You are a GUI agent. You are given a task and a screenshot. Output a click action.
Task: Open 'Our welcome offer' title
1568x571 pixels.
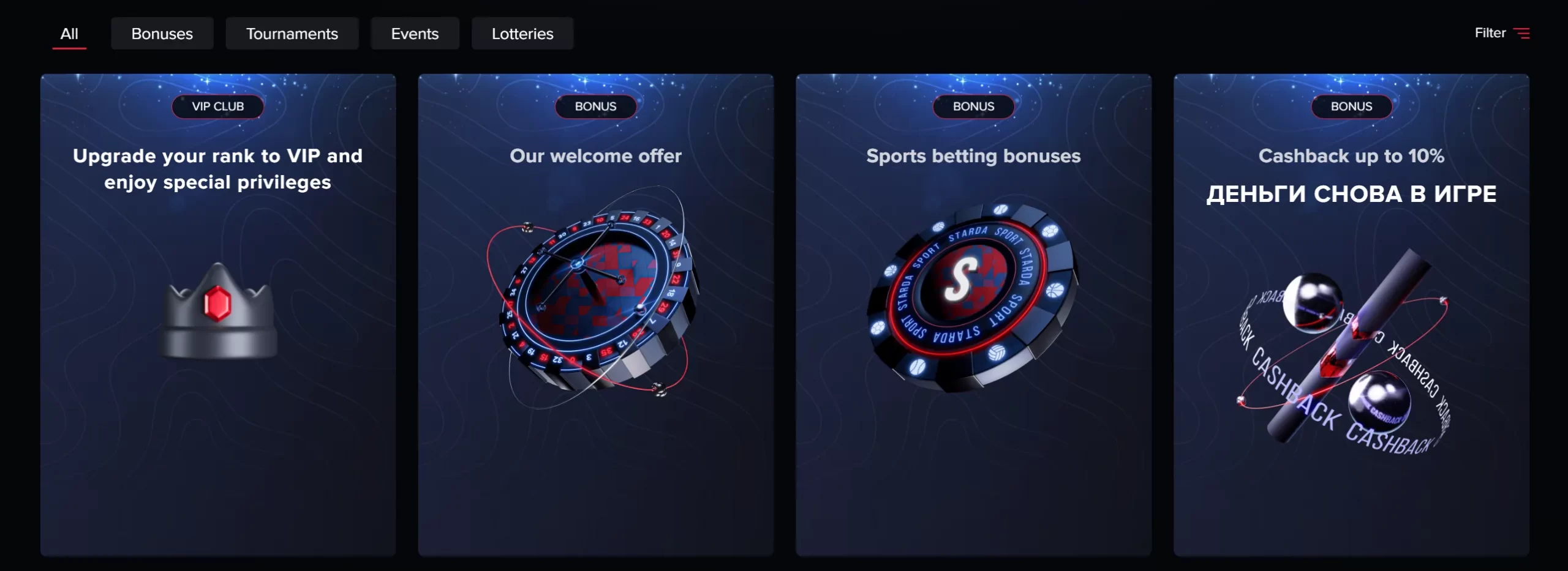(596, 156)
